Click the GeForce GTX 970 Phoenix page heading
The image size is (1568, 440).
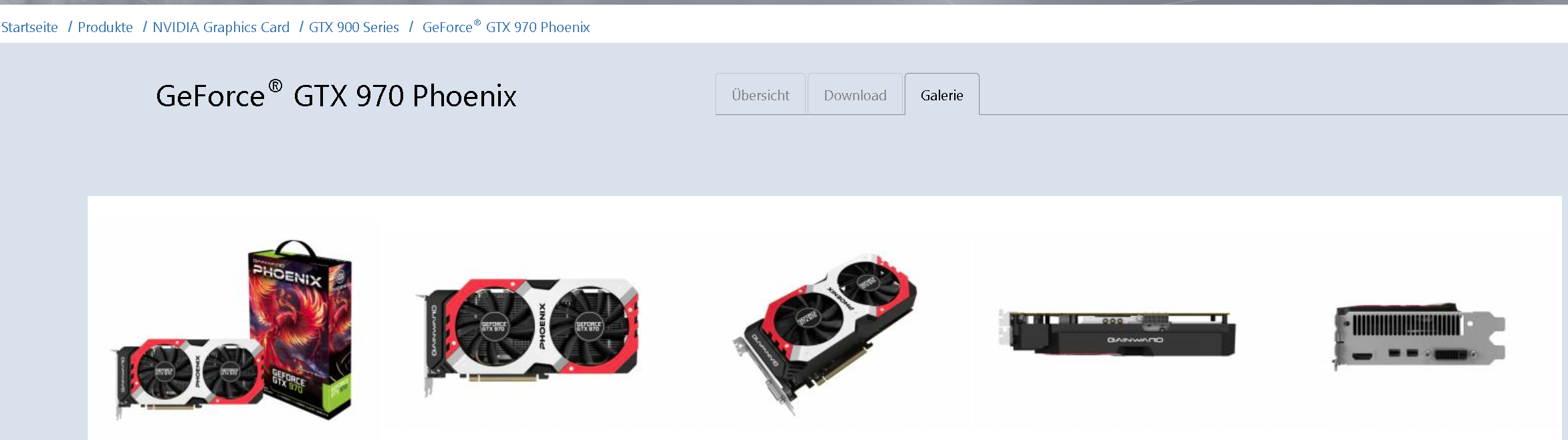pos(336,96)
